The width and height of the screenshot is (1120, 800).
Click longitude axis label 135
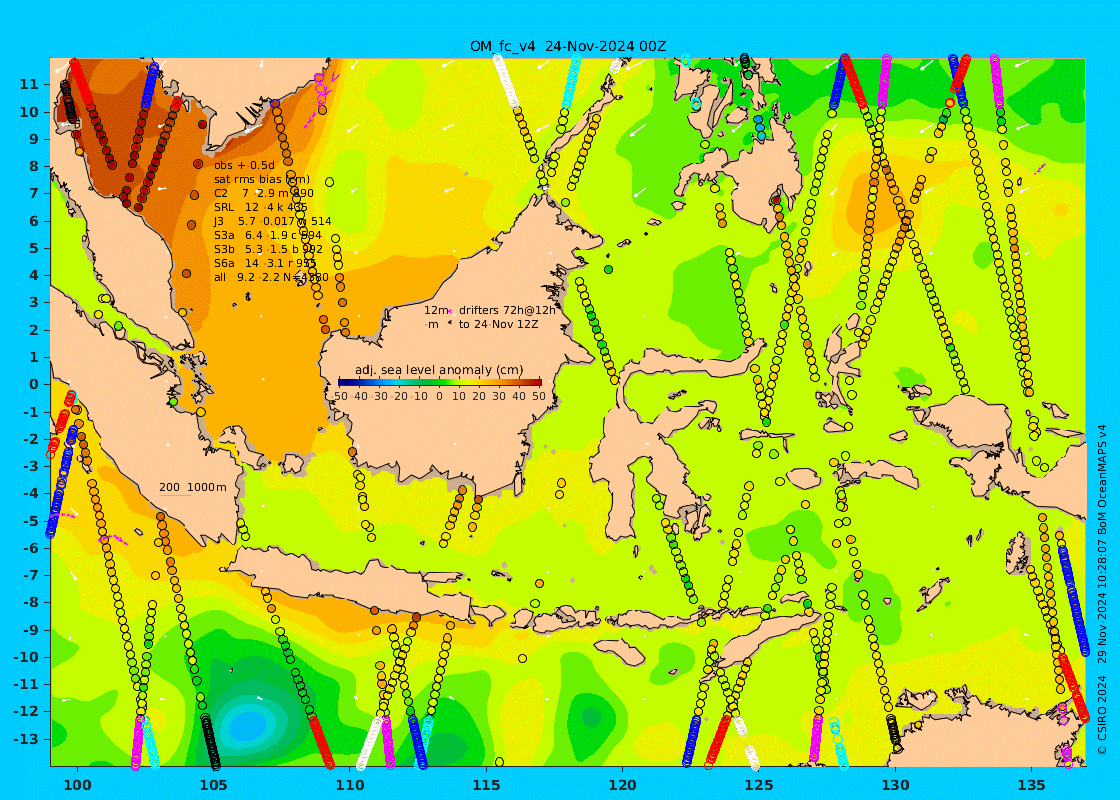tap(1031, 785)
